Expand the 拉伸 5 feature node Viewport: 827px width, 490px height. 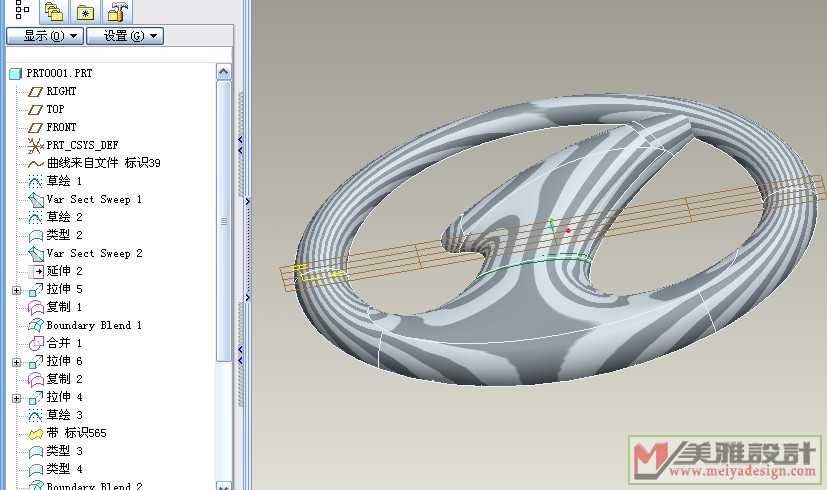[16, 290]
